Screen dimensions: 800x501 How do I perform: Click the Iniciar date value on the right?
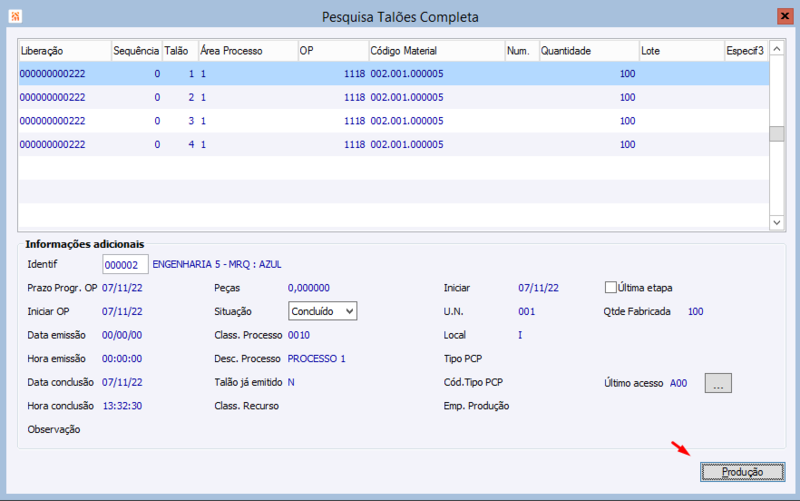pyautogui.click(x=538, y=288)
